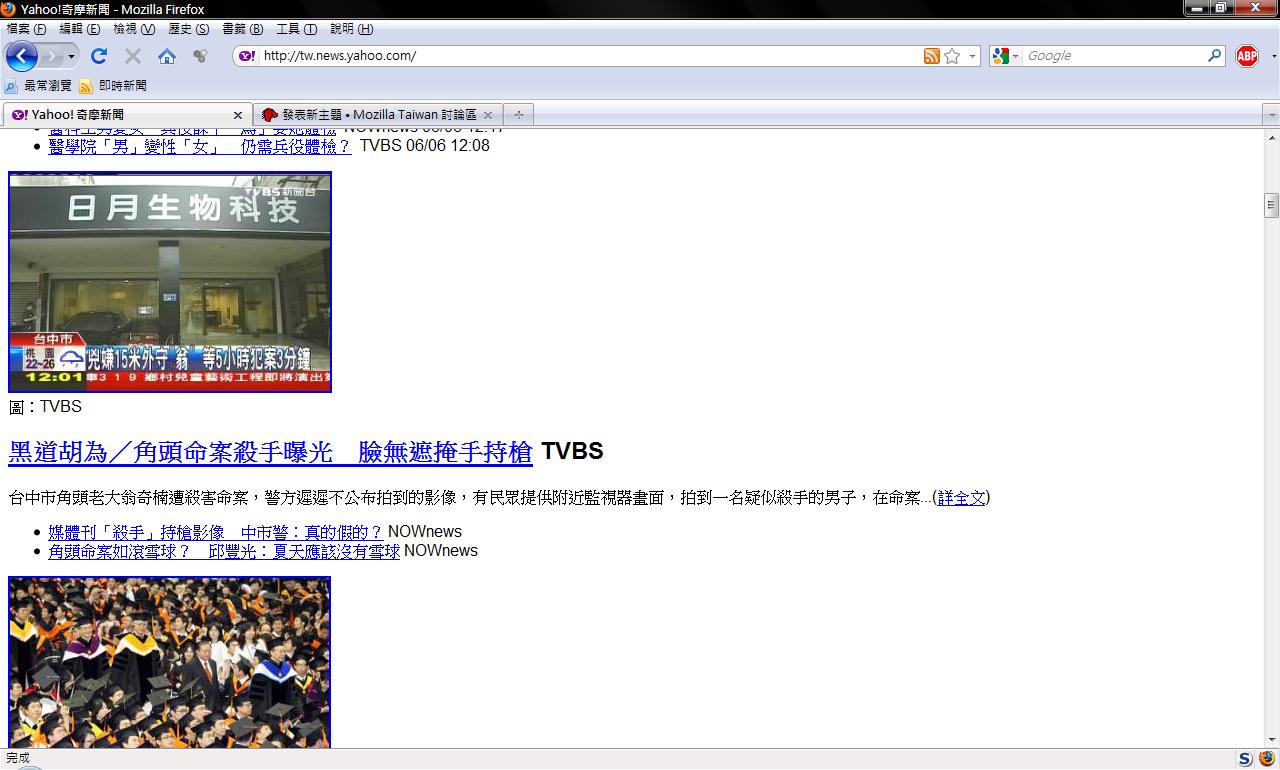This screenshot has width=1280, height=770.
Task: Open the address bar URL history dropdown
Action: click(x=972, y=56)
